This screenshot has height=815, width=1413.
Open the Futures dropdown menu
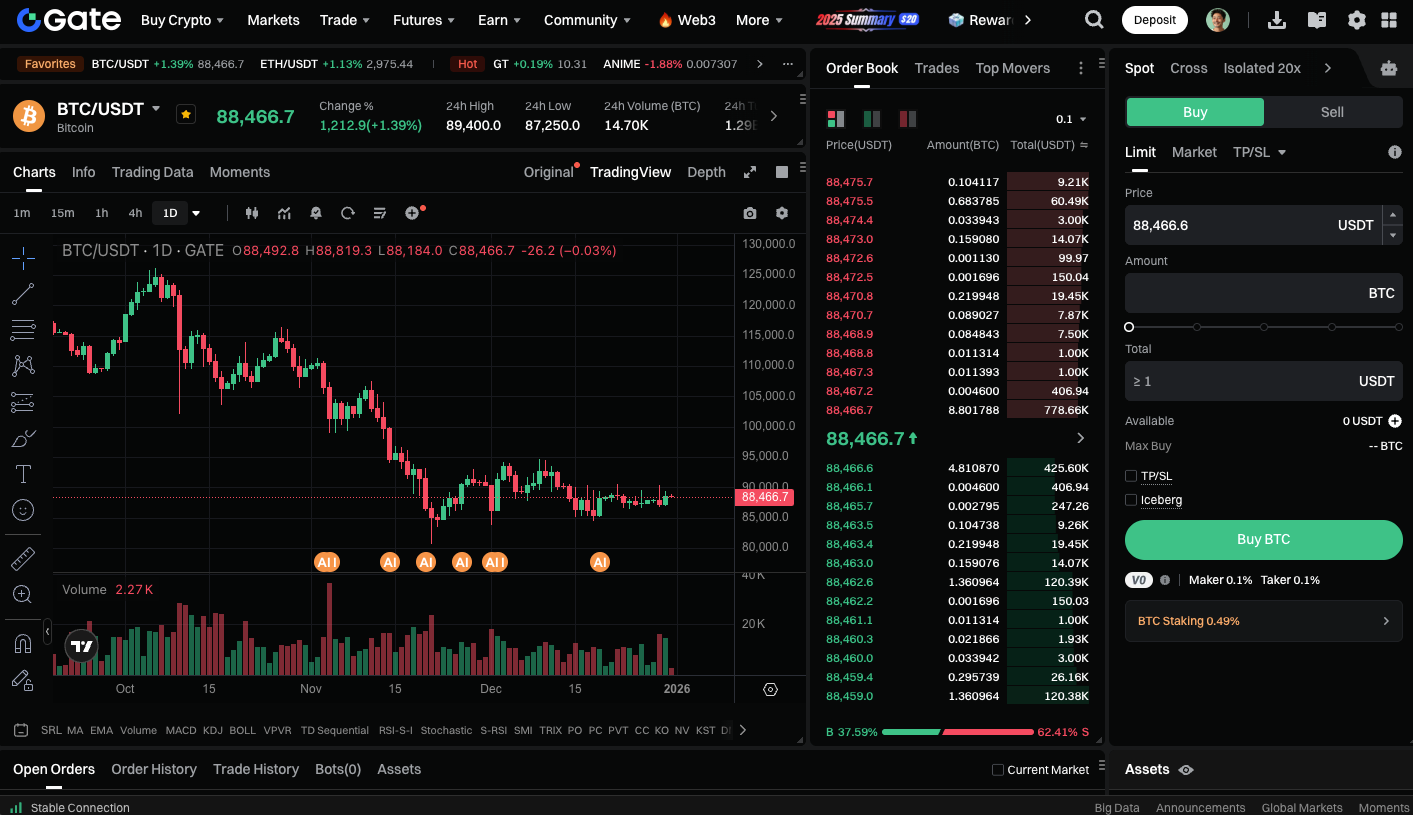(x=424, y=20)
